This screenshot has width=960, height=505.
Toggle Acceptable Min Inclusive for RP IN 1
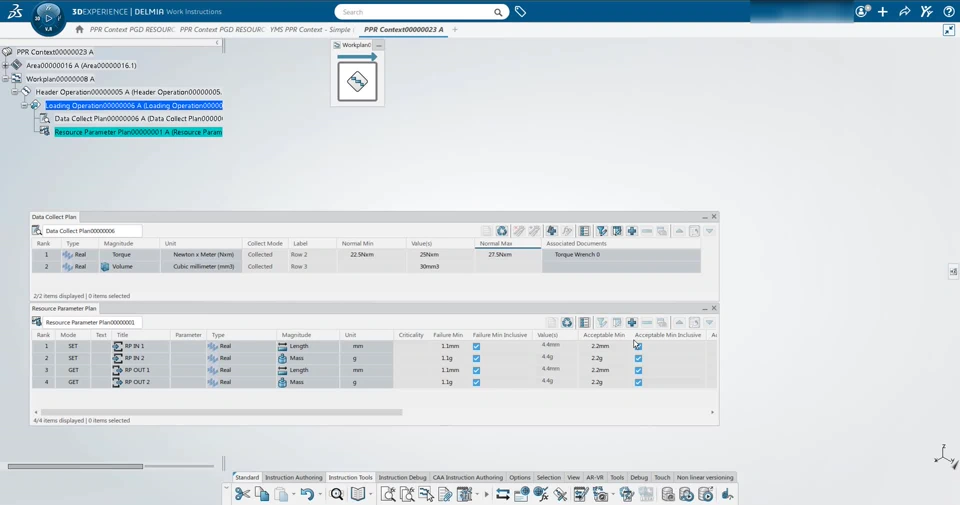pos(639,346)
